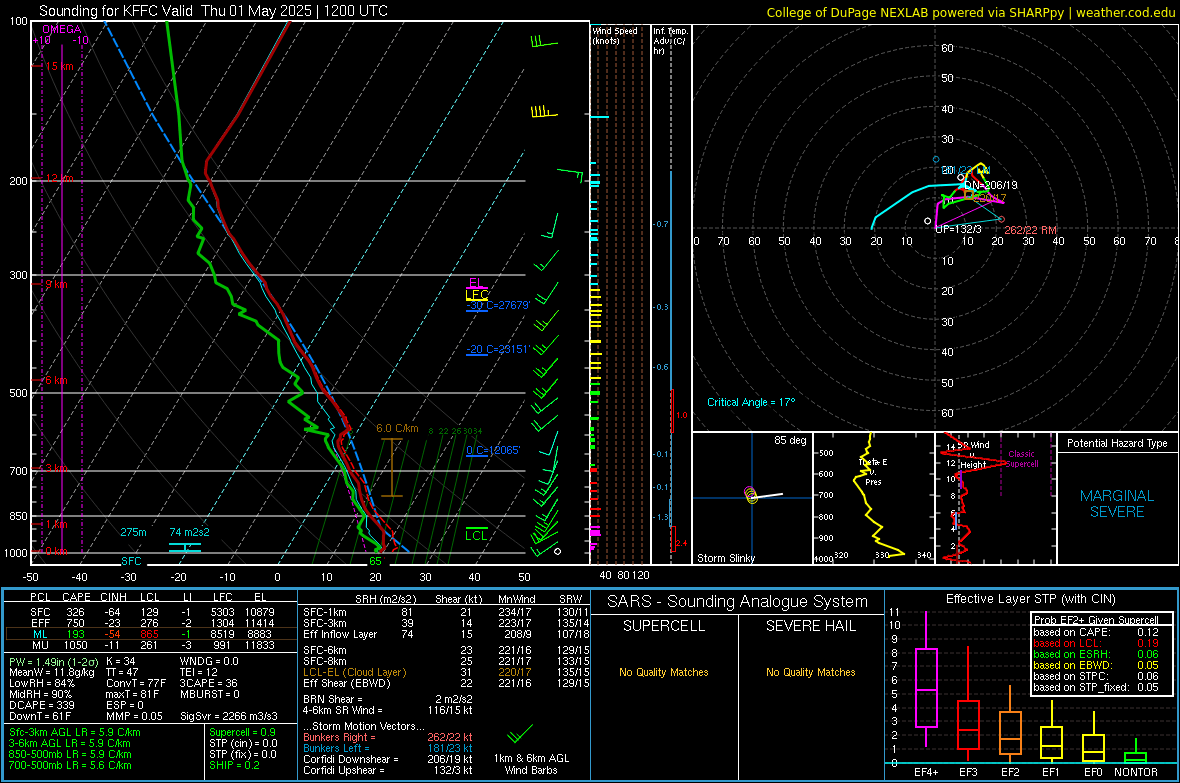Click the Critical Angle = 17° text
This screenshot has width=1180, height=783.
pos(751,403)
